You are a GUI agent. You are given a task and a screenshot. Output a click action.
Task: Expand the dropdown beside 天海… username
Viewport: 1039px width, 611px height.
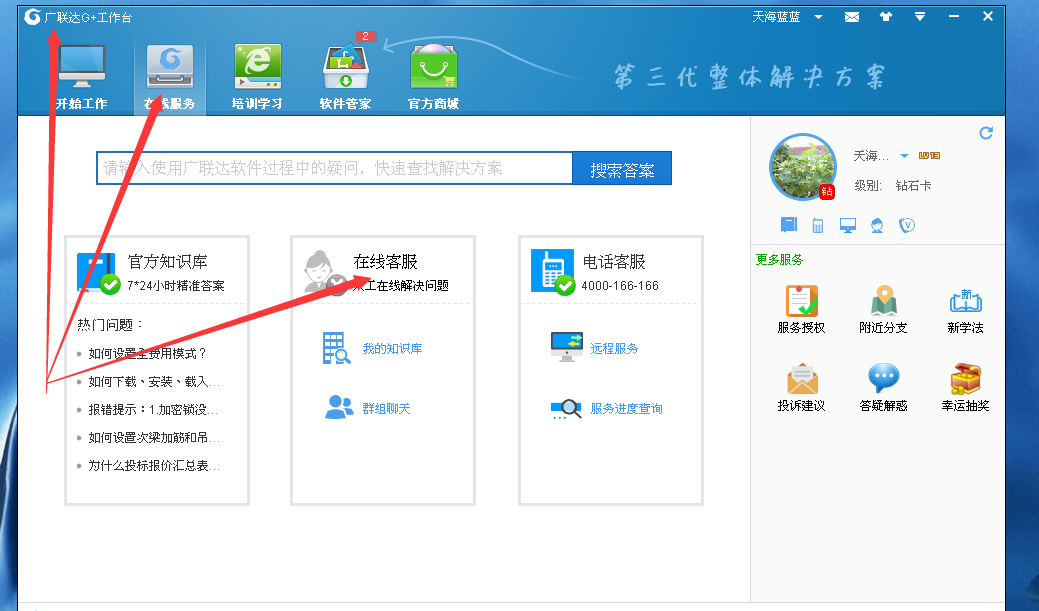pyautogui.click(x=904, y=156)
